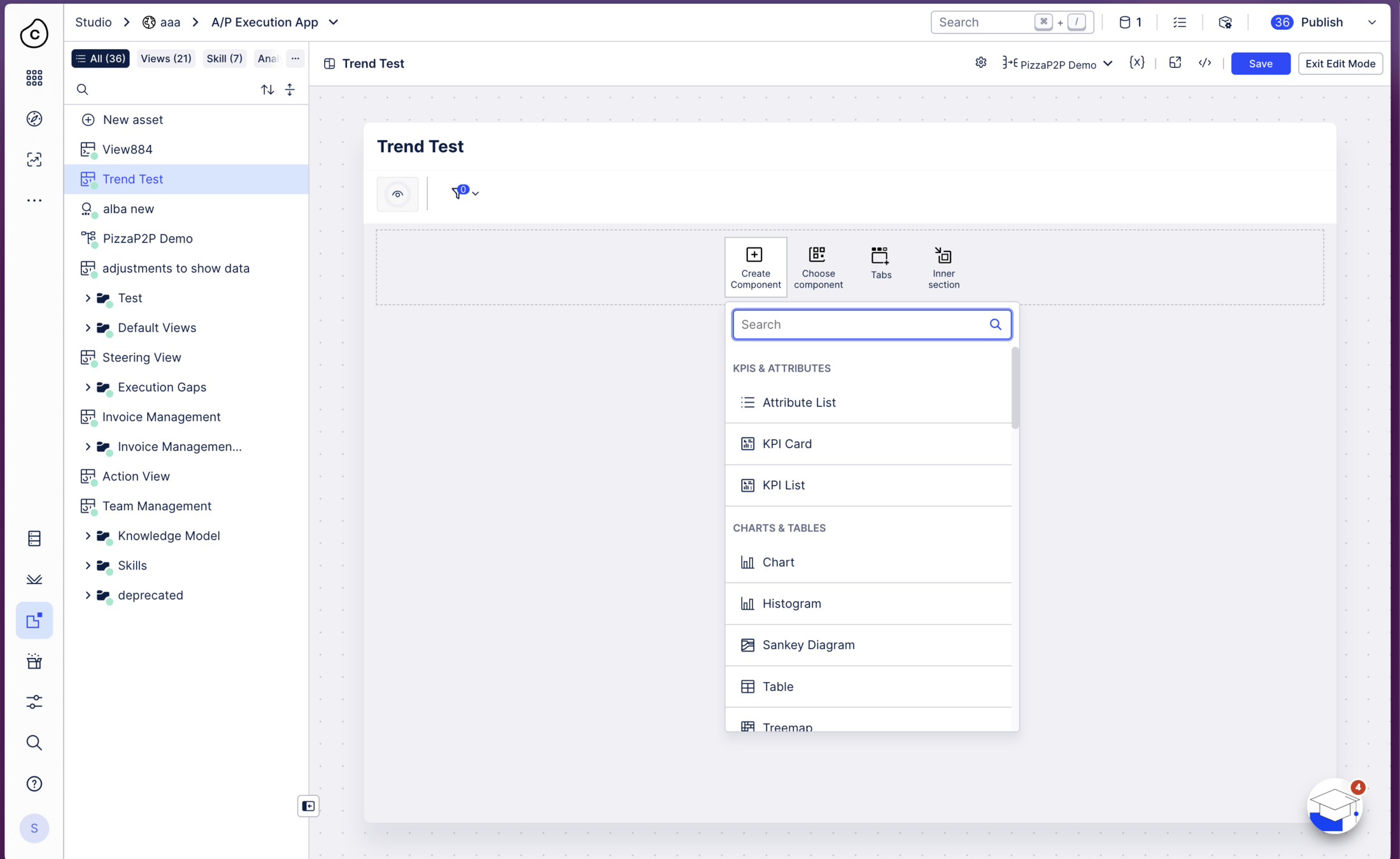This screenshot has width=1400, height=859.
Task: Open the PizzaP2P Demo dropdown
Action: point(1057,64)
